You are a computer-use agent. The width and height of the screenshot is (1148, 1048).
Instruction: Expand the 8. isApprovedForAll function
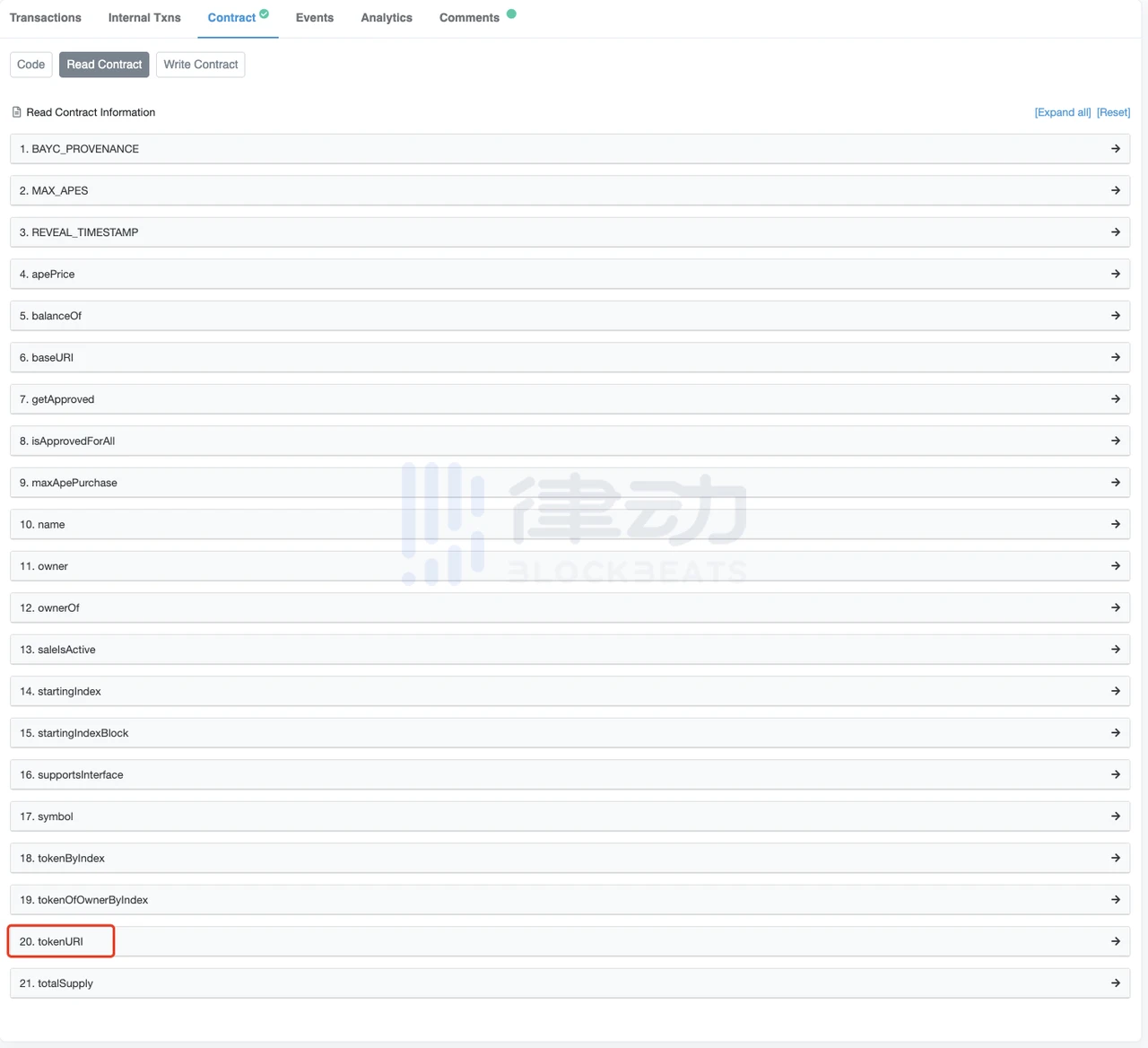pyautogui.click(x=570, y=441)
